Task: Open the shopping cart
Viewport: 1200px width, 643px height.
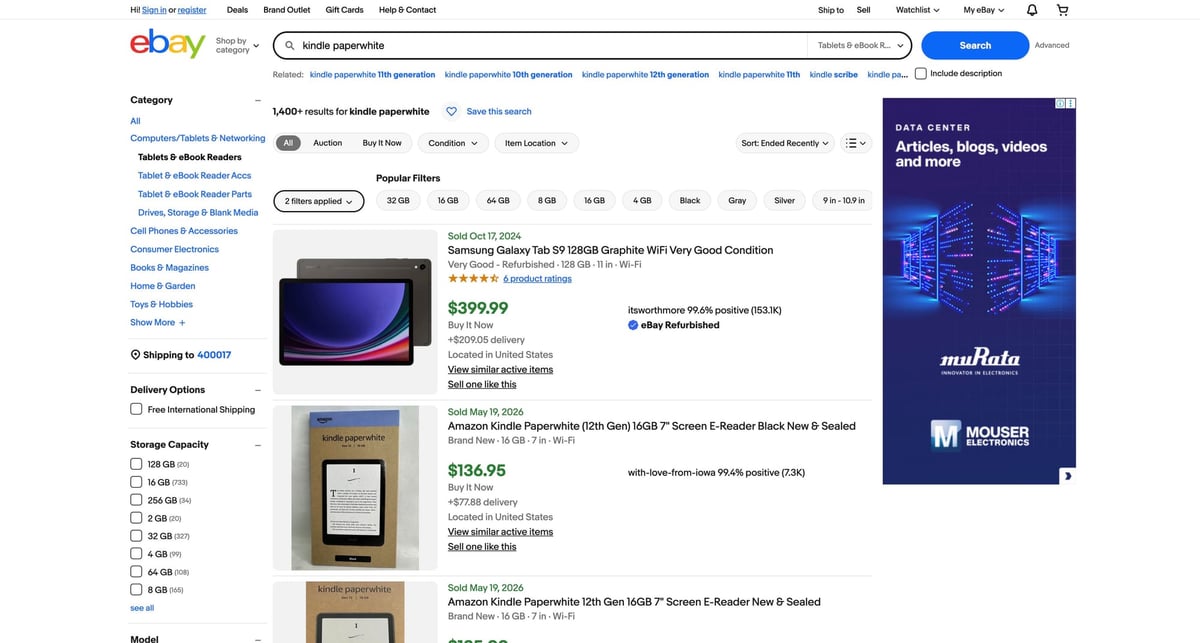Action: (x=1062, y=10)
